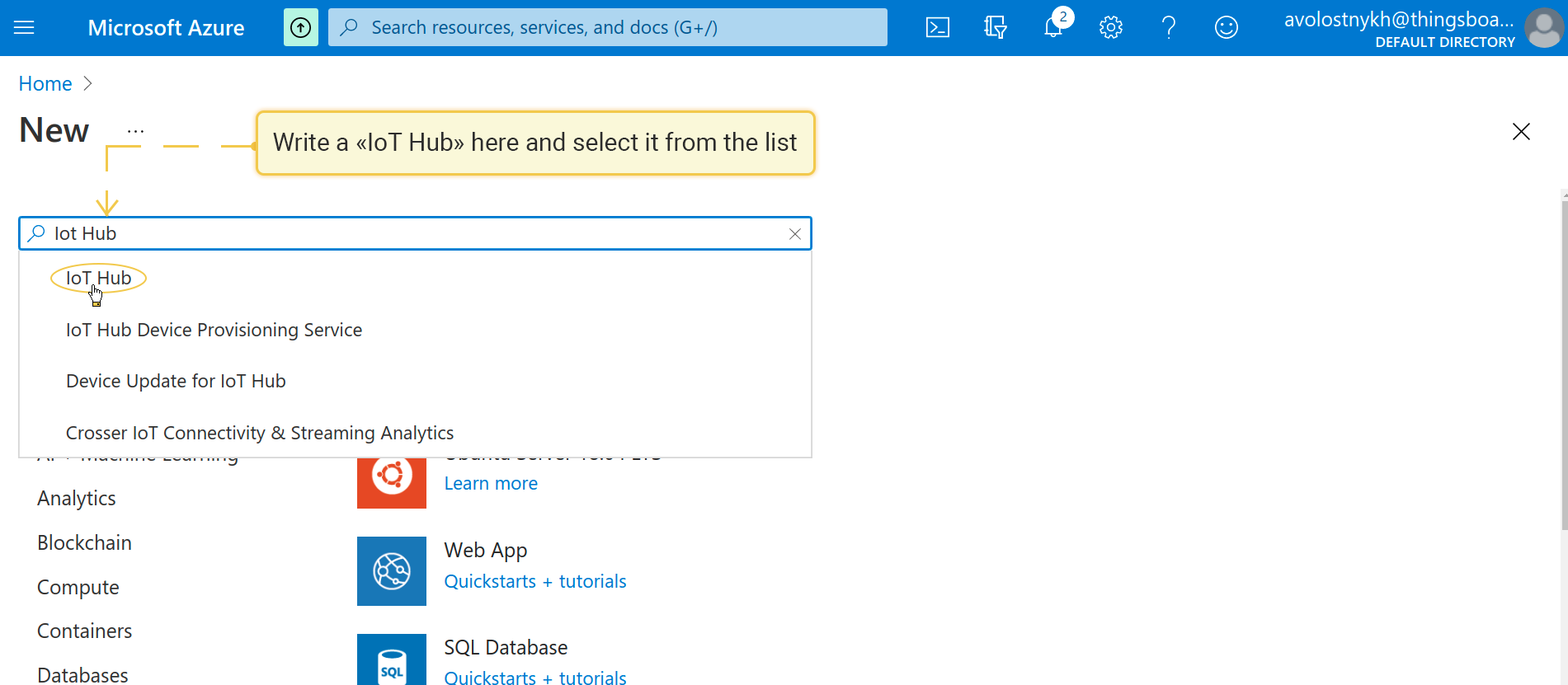Open the Directory and subscription filter
This screenshot has width=1568, height=685.
(x=996, y=28)
